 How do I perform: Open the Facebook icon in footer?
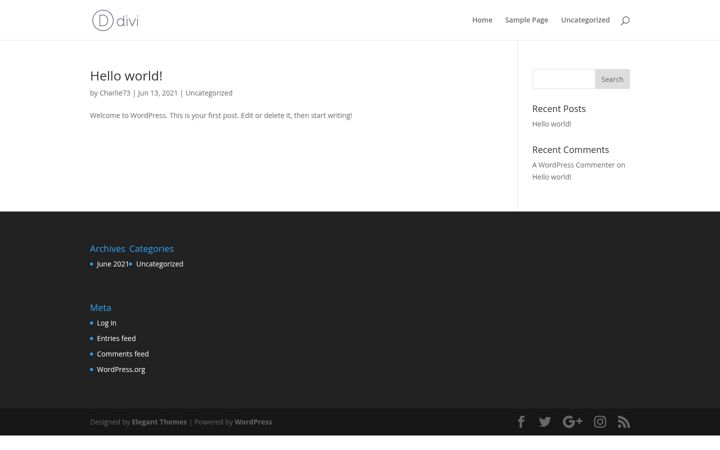[521, 422]
